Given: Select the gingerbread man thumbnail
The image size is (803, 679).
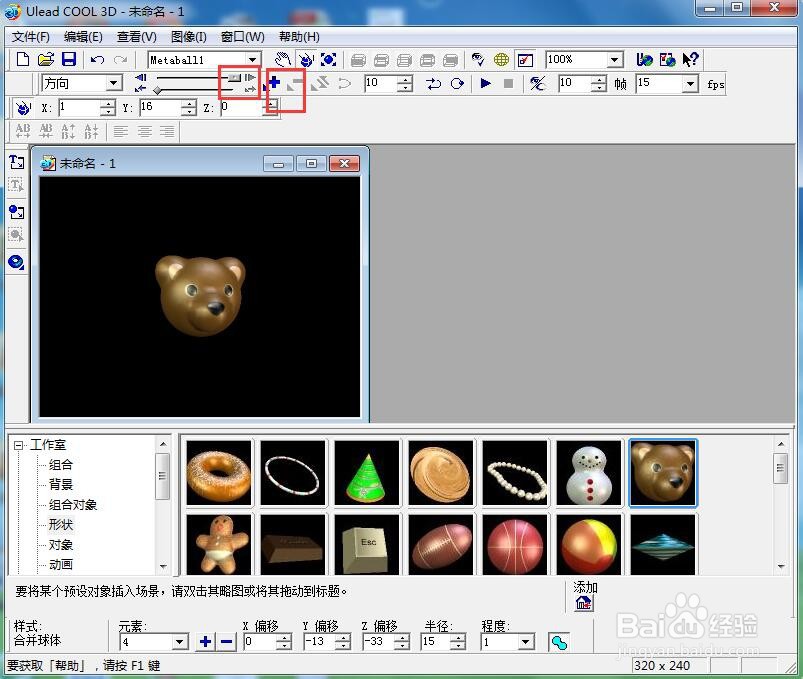Looking at the screenshot, I should click(x=219, y=544).
